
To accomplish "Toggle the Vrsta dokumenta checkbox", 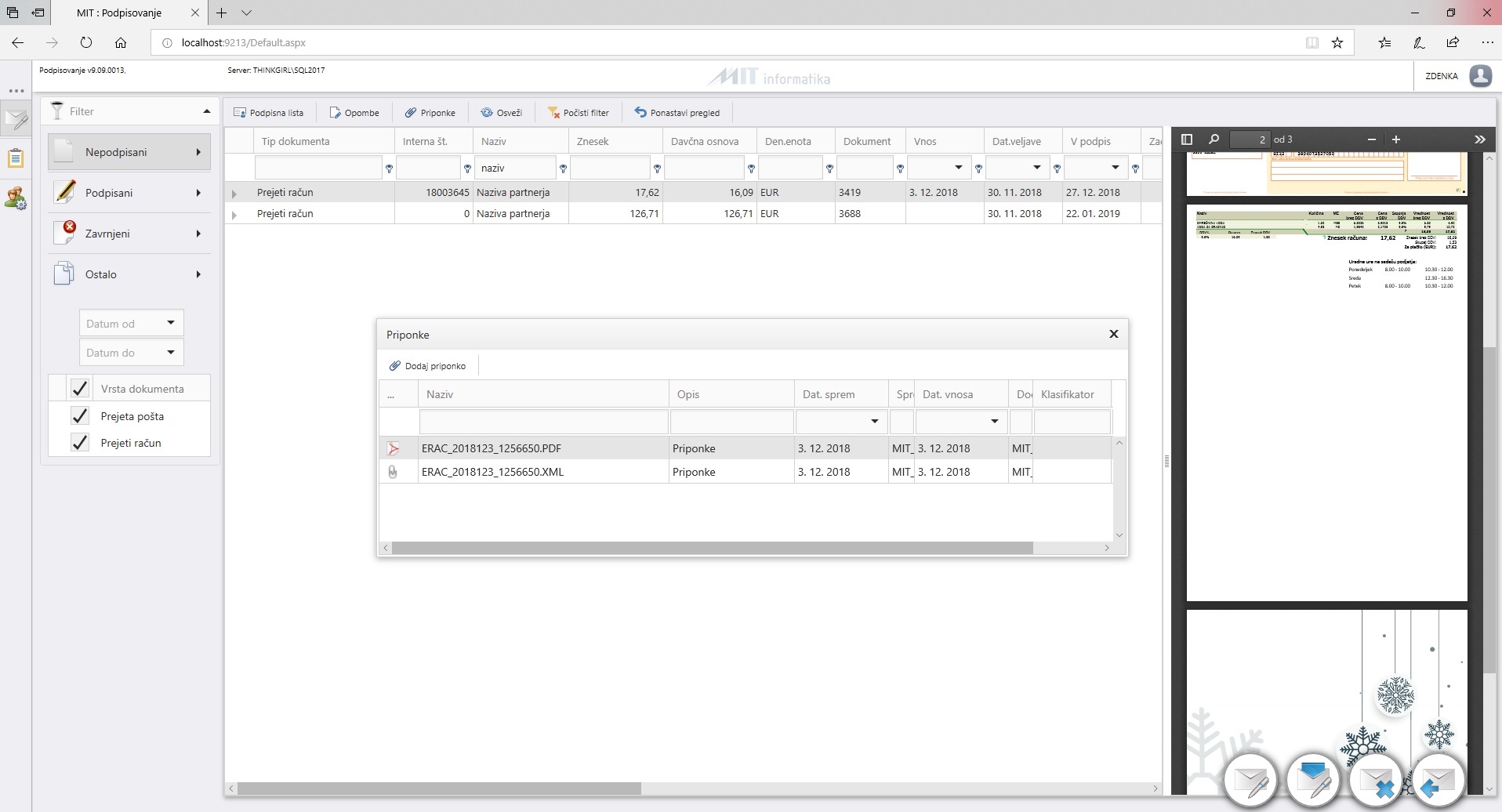I will (80, 389).
